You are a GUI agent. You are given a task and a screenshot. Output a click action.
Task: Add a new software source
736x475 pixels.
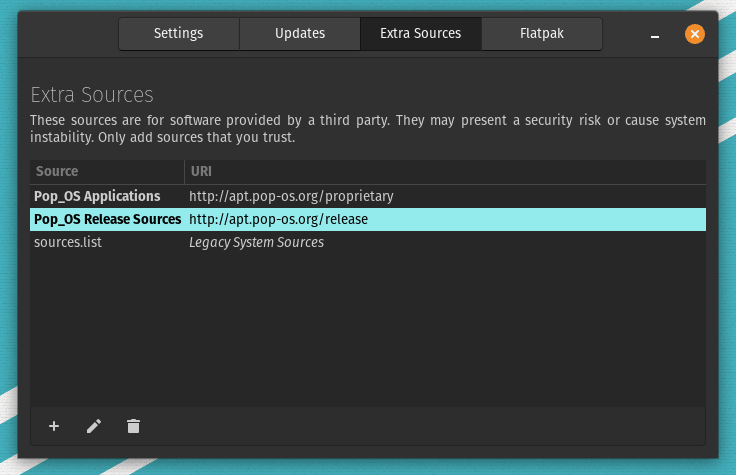point(54,426)
